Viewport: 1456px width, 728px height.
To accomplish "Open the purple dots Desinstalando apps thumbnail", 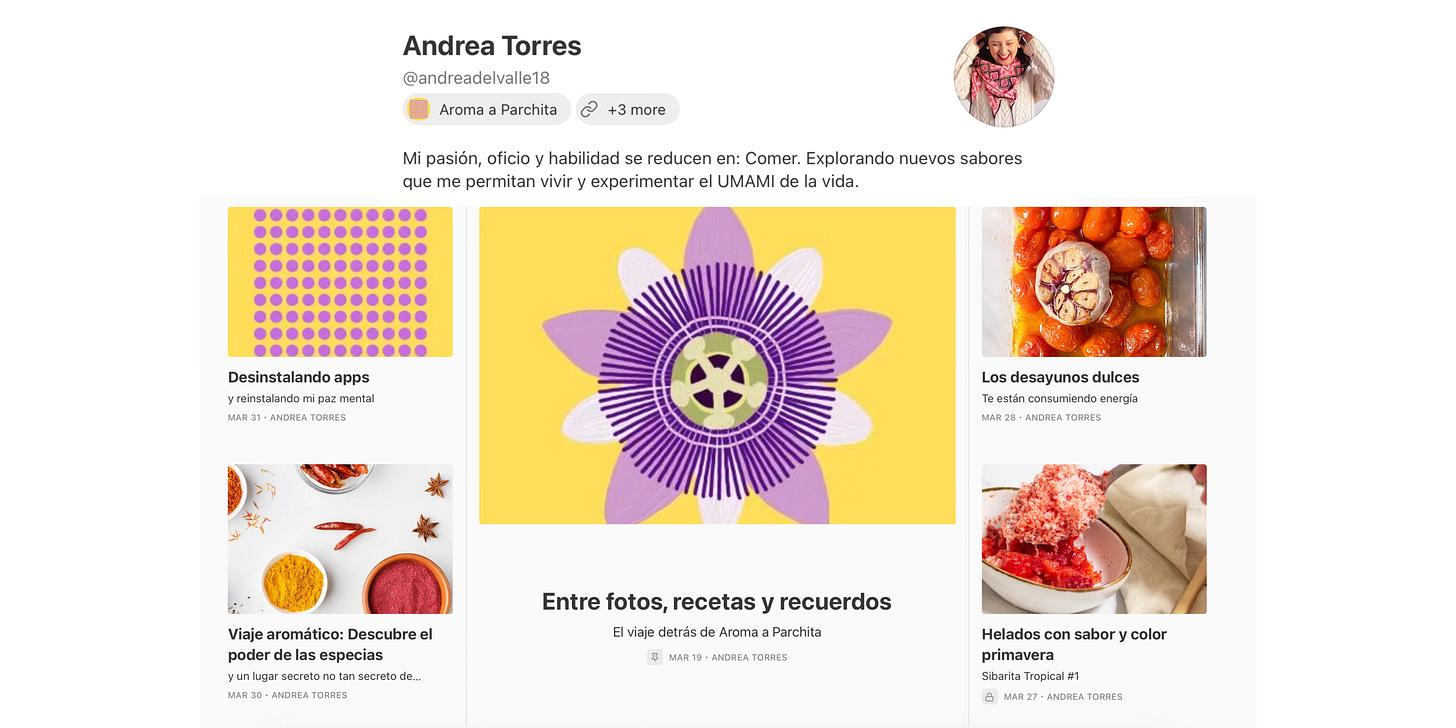I will (x=340, y=282).
